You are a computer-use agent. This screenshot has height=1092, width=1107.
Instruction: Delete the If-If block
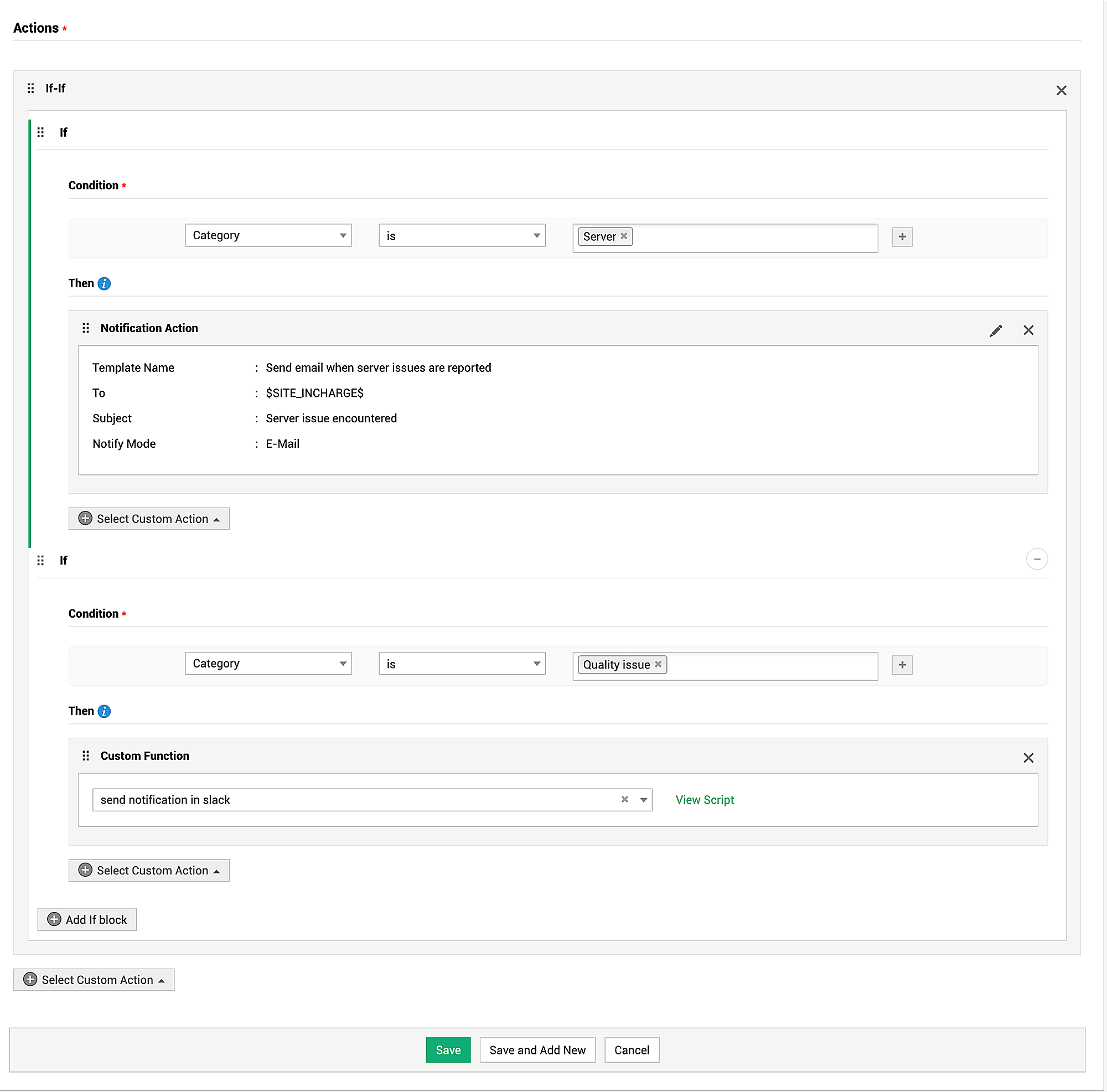click(x=1061, y=91)
